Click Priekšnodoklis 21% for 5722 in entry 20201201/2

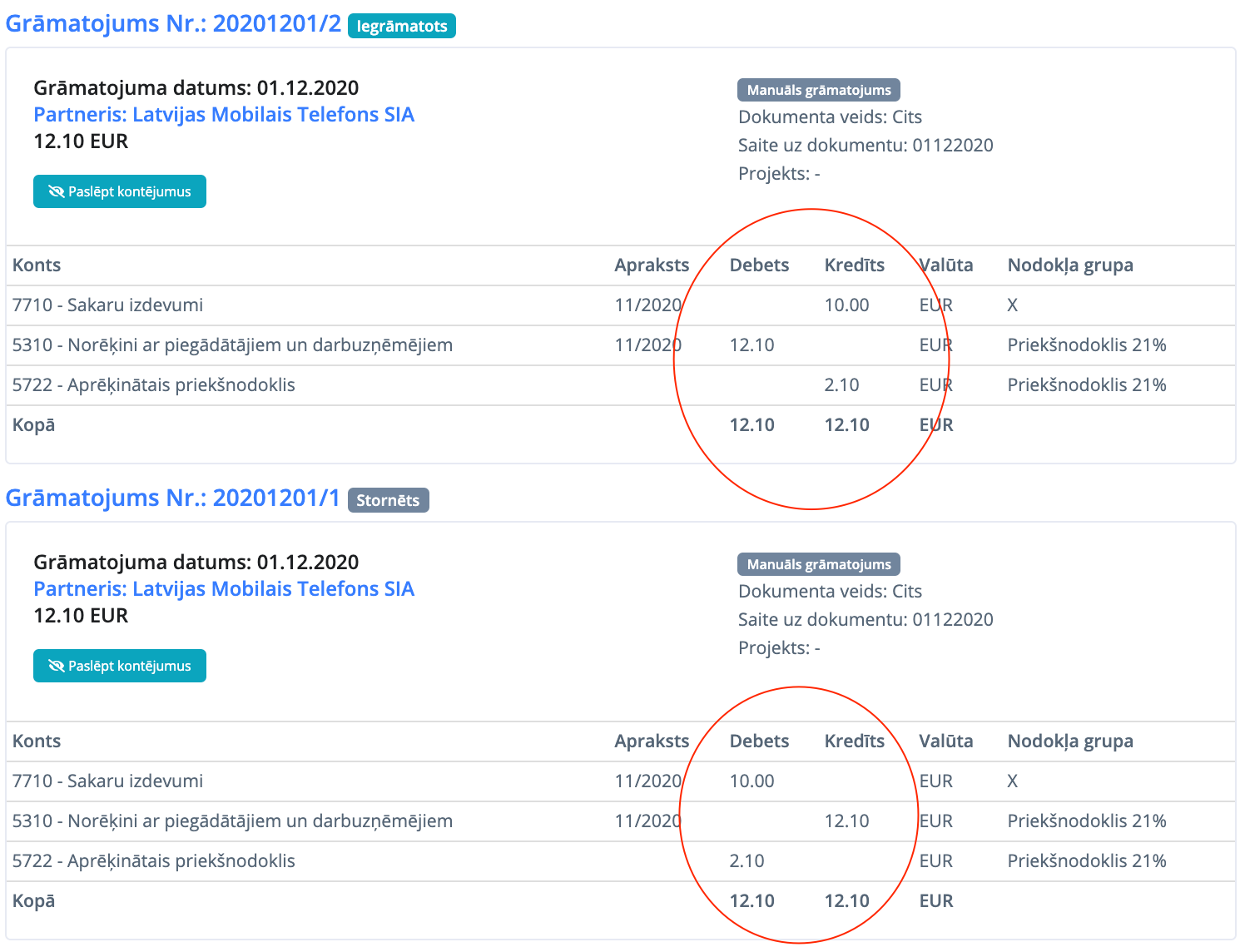coord(1087,385)
